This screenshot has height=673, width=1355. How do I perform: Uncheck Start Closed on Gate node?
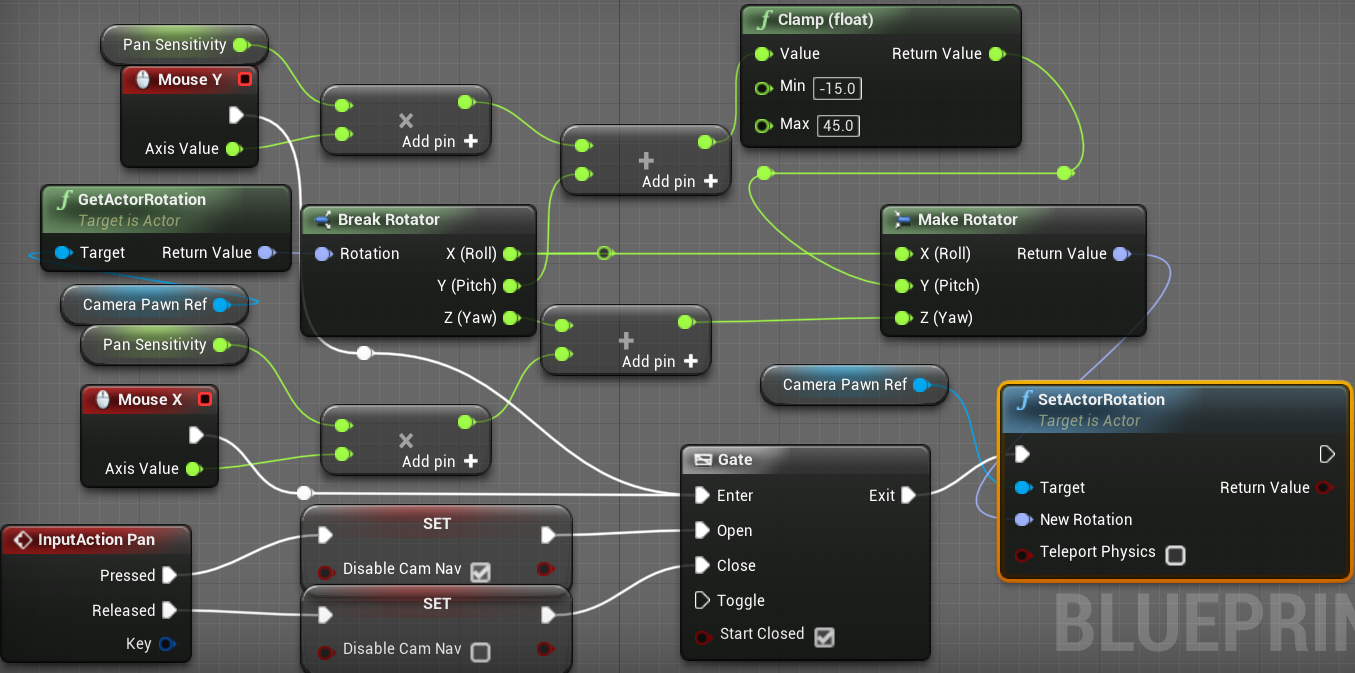pos(824,636)
